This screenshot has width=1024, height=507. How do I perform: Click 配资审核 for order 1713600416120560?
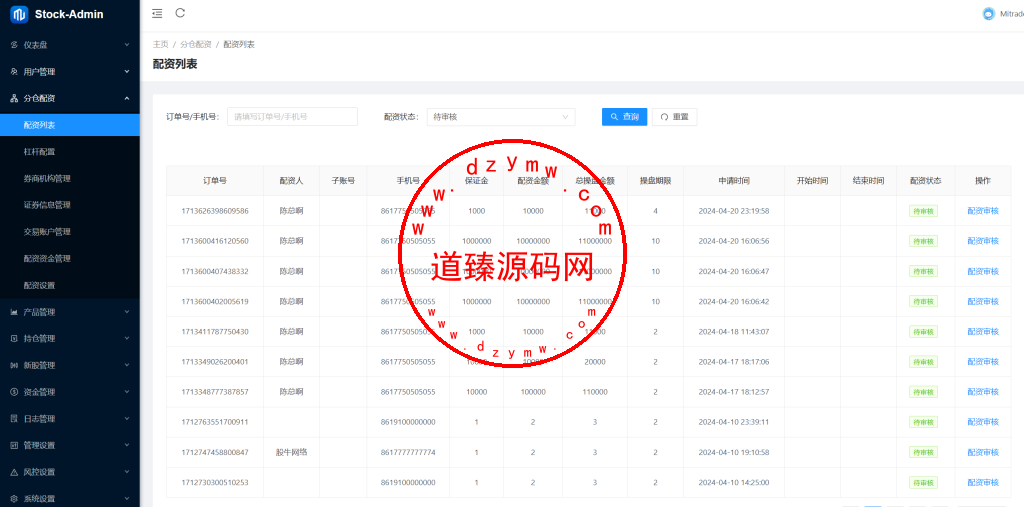click(983, 241)
